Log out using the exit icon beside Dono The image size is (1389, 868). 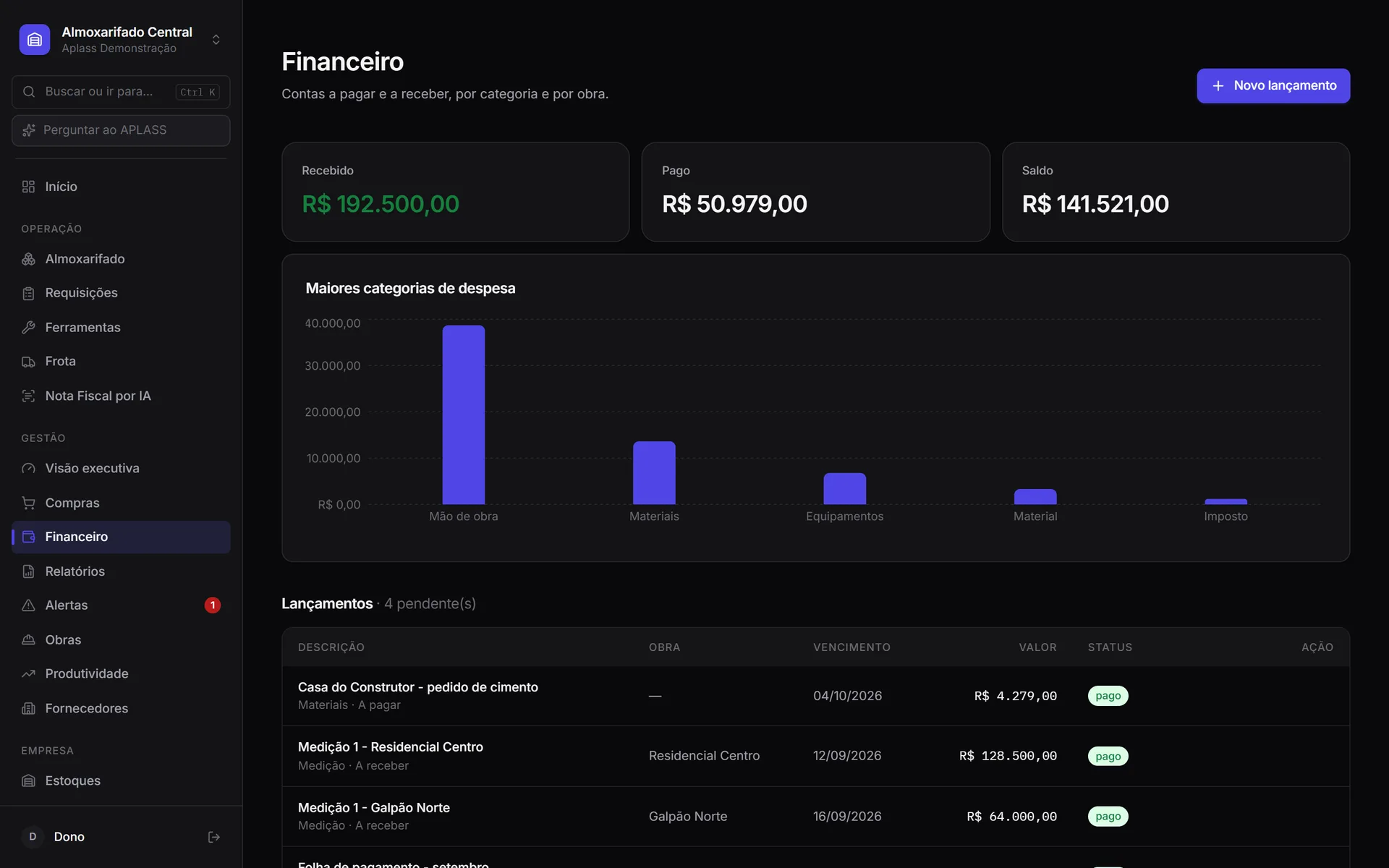(213, 837)
